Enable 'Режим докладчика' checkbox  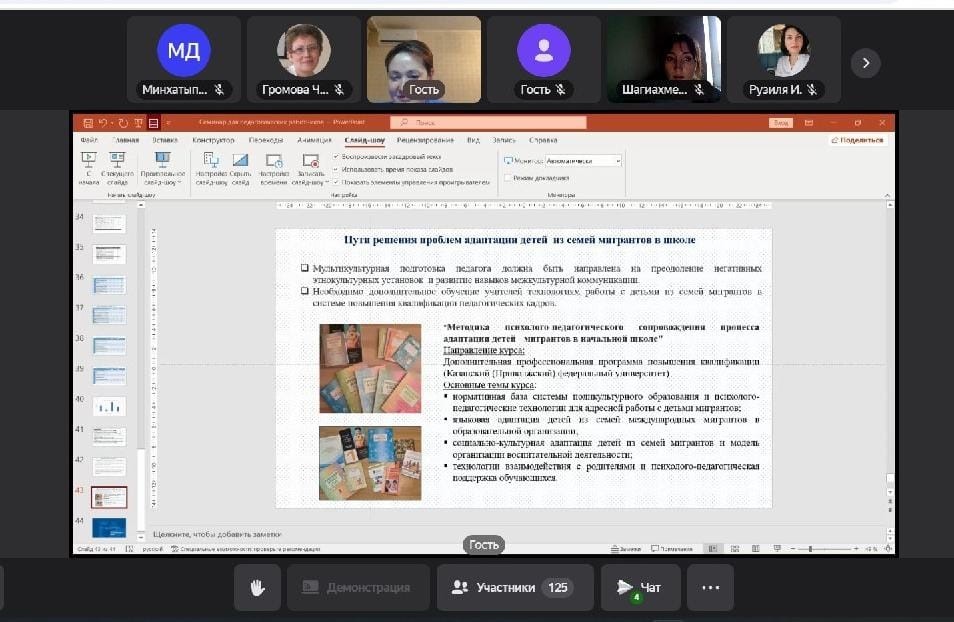tap(508, 177)
